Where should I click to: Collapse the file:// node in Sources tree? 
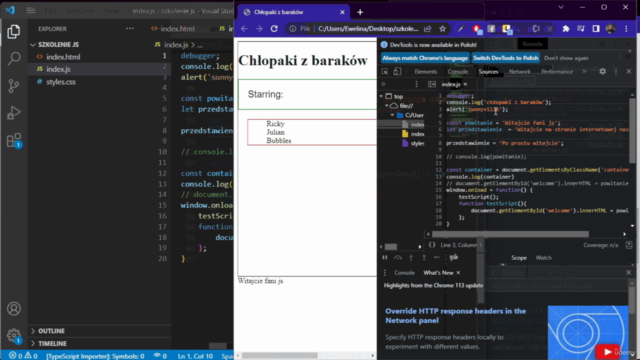pos(387,106)
